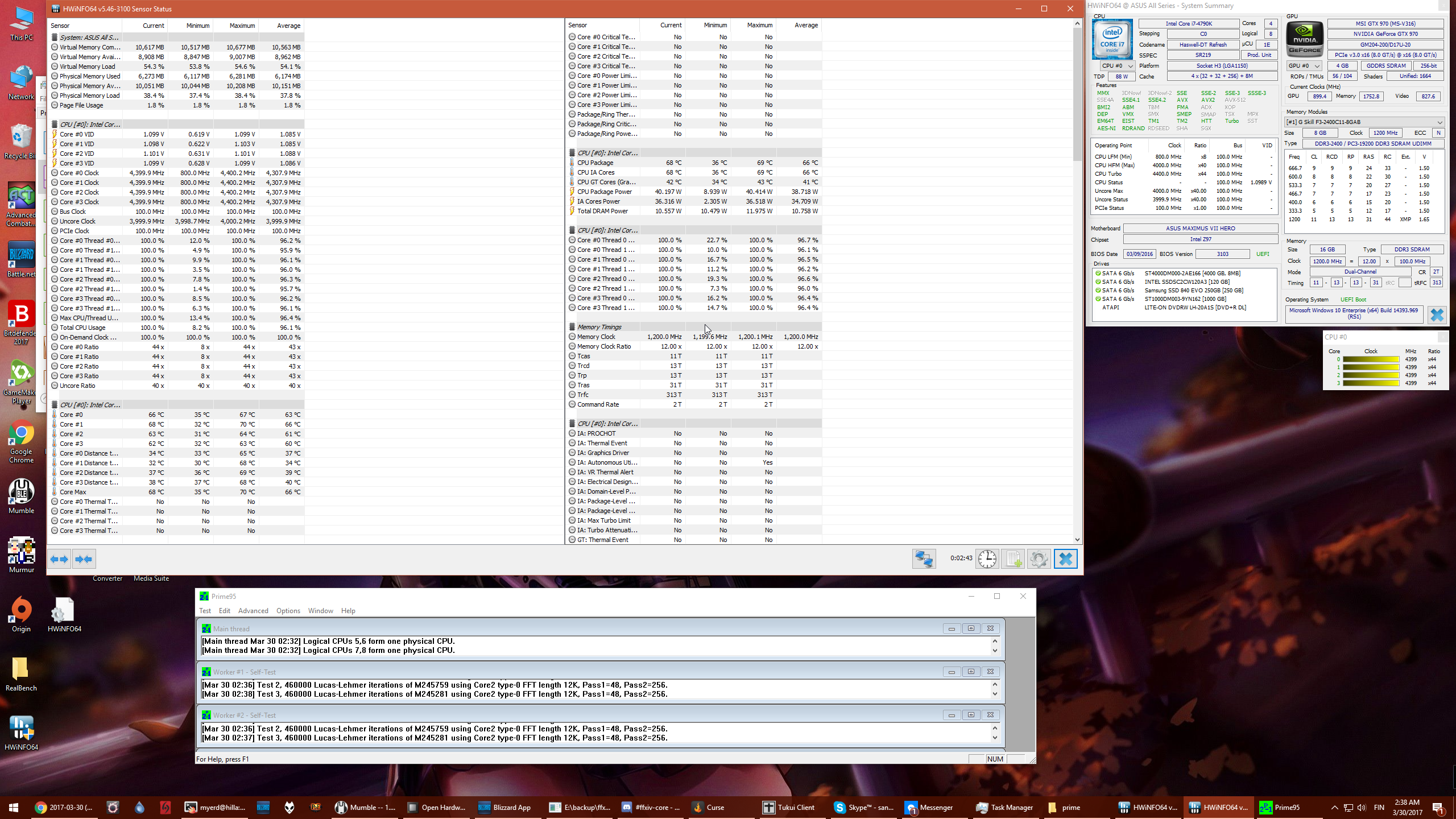Click the shrink sensor columns arrows button

pyautogui.click(x=84, y=559)
